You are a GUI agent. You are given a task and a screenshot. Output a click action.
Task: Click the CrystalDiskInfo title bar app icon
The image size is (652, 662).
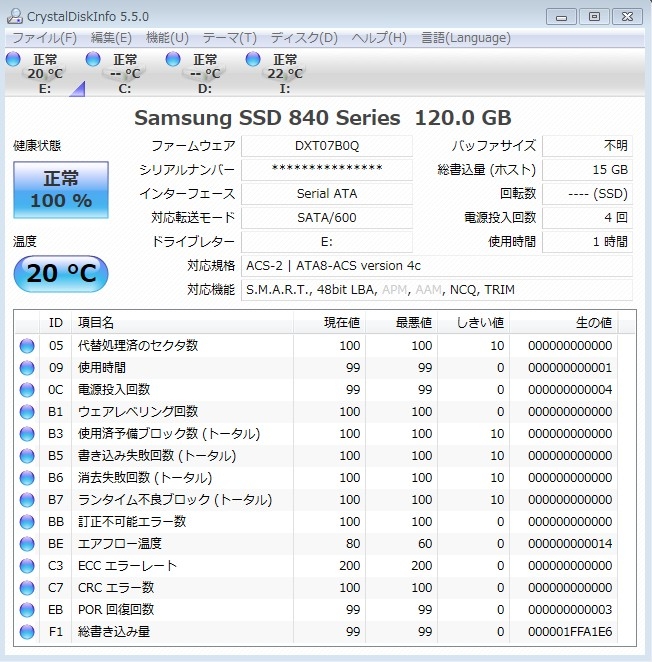(x=14, y=16)
